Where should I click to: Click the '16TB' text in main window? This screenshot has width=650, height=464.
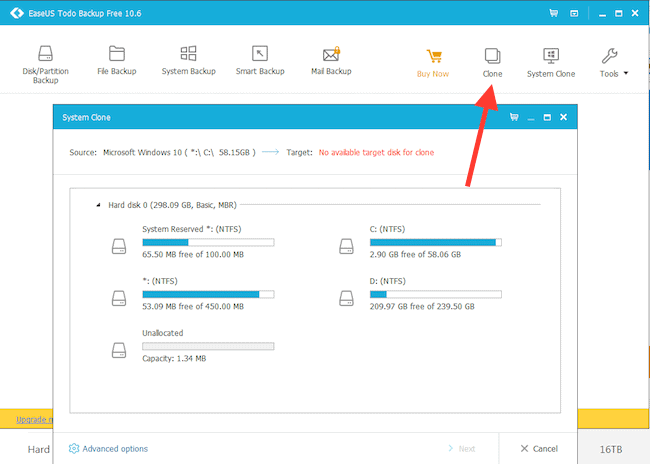(611, 449)
